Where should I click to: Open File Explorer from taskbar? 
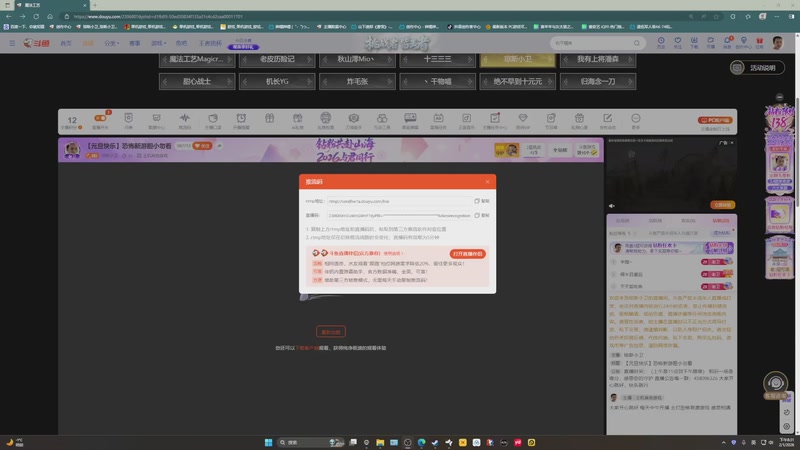(380, 442)
